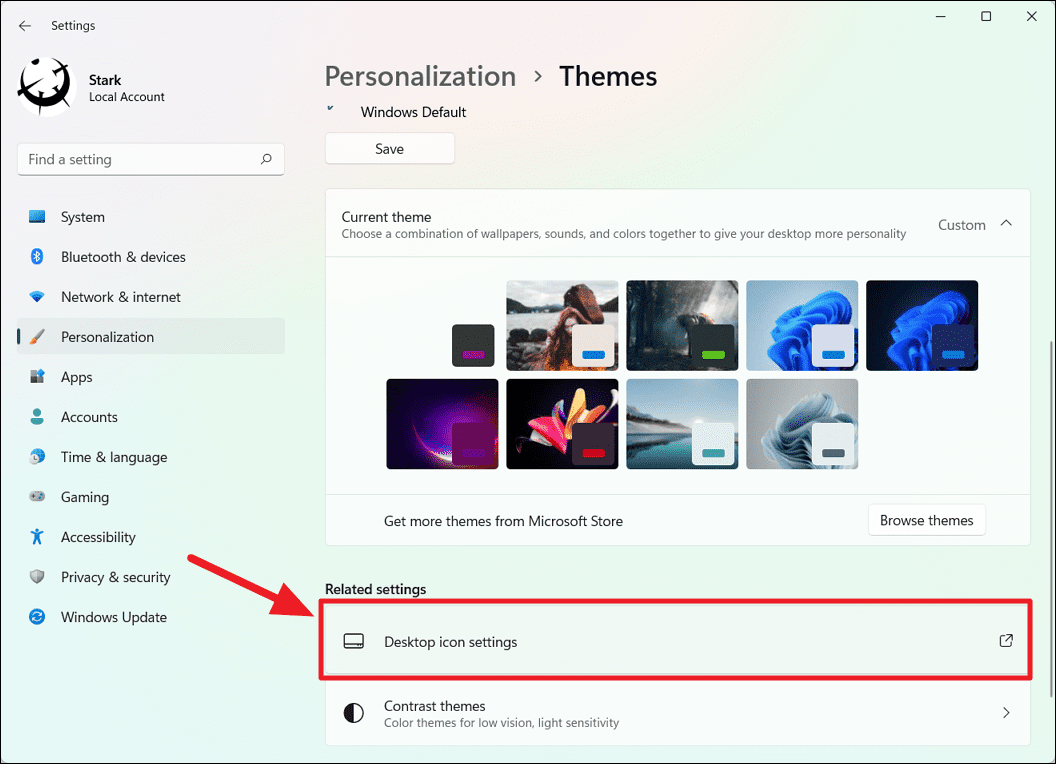Open Windows Update page

coord(151,616)
